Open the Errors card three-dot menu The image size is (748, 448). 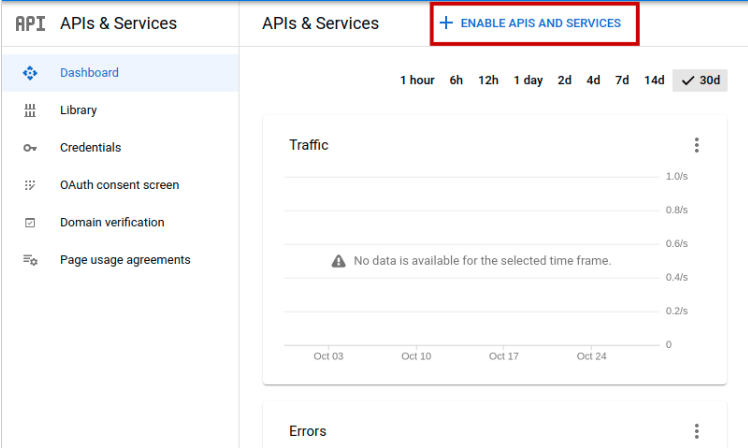pyautogui.click(x=697, y=431)
